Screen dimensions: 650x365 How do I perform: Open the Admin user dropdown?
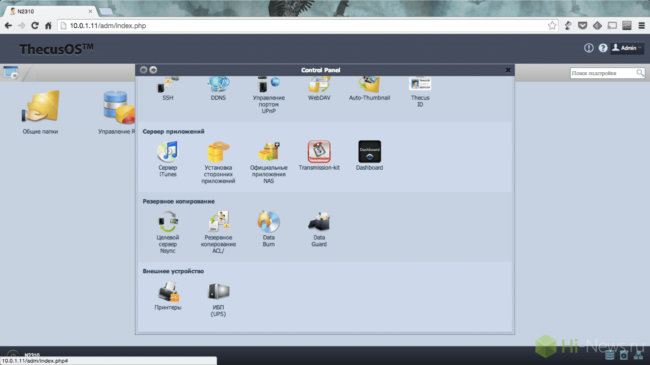point(627,48)
